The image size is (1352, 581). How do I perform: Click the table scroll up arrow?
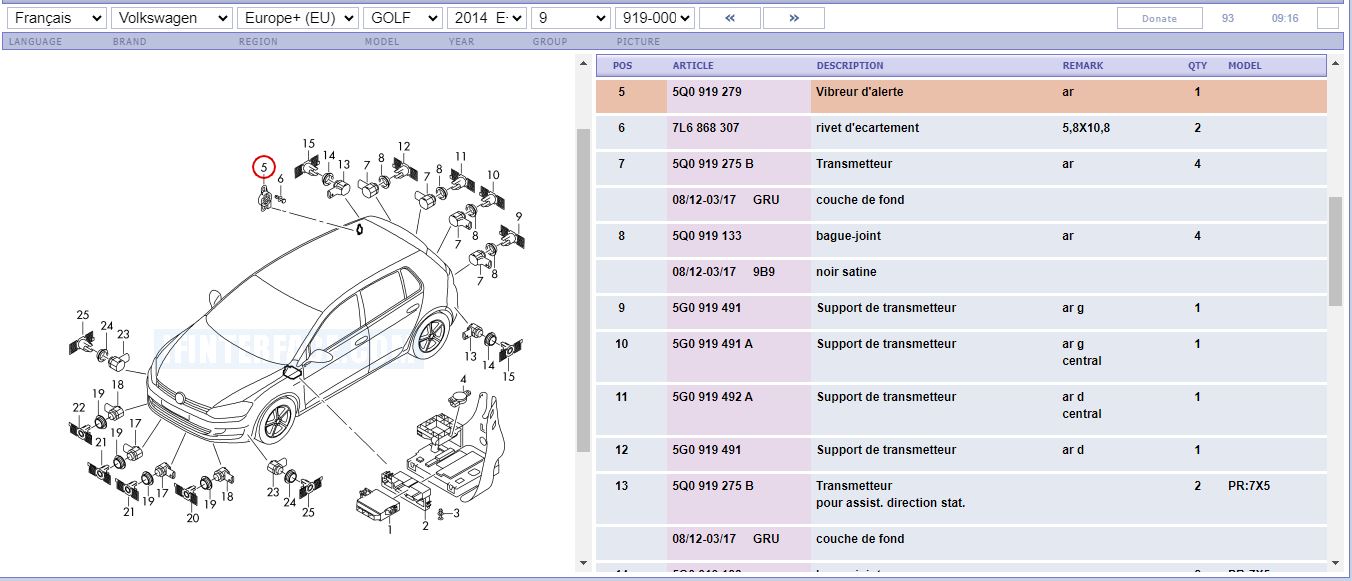(1336, 64)
